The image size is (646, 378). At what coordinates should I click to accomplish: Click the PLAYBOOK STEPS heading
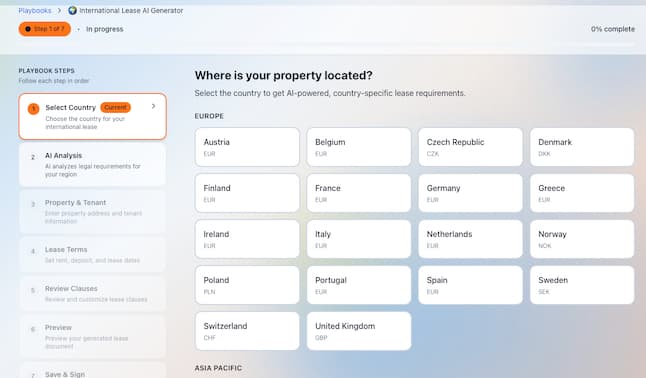tap(47, 71)
